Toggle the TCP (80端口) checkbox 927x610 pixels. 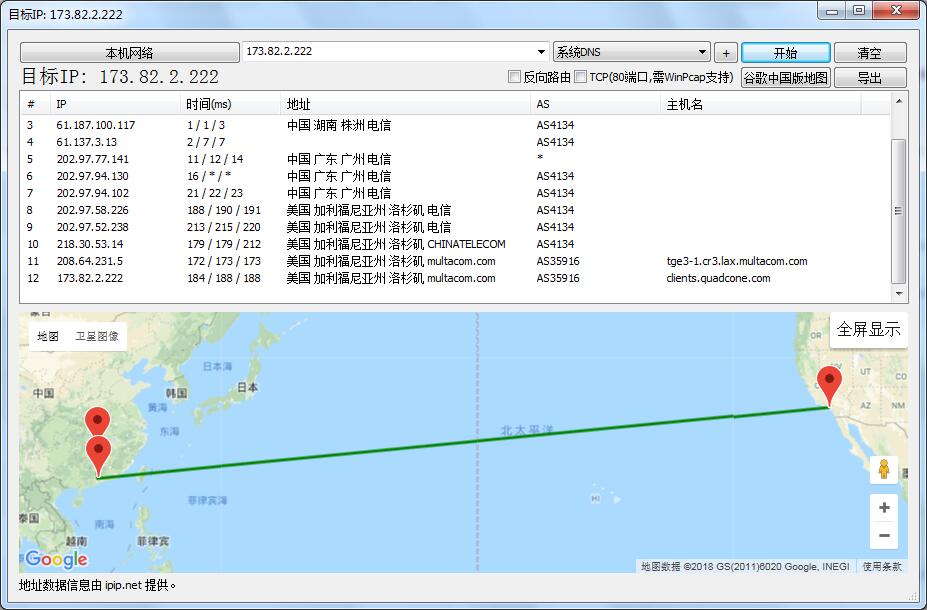tap(581, 77)
